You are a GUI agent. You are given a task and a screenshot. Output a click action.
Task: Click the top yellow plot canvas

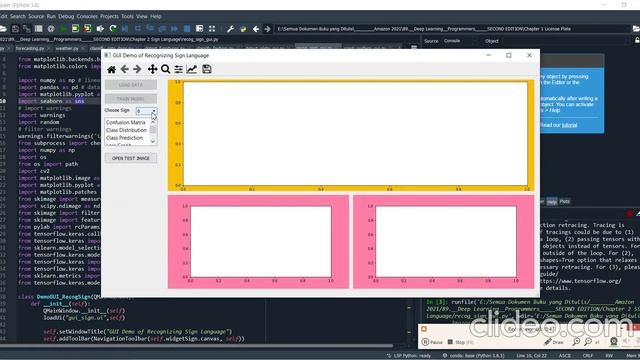coord(351,136)
